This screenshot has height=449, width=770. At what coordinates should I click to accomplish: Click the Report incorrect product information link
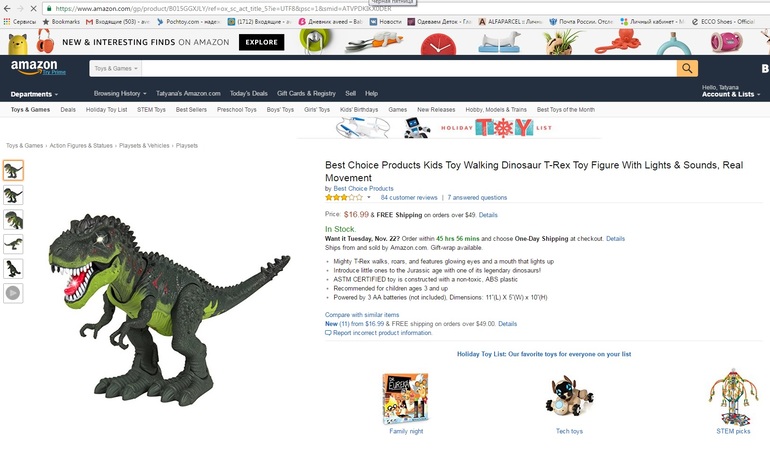coord(378,333)
